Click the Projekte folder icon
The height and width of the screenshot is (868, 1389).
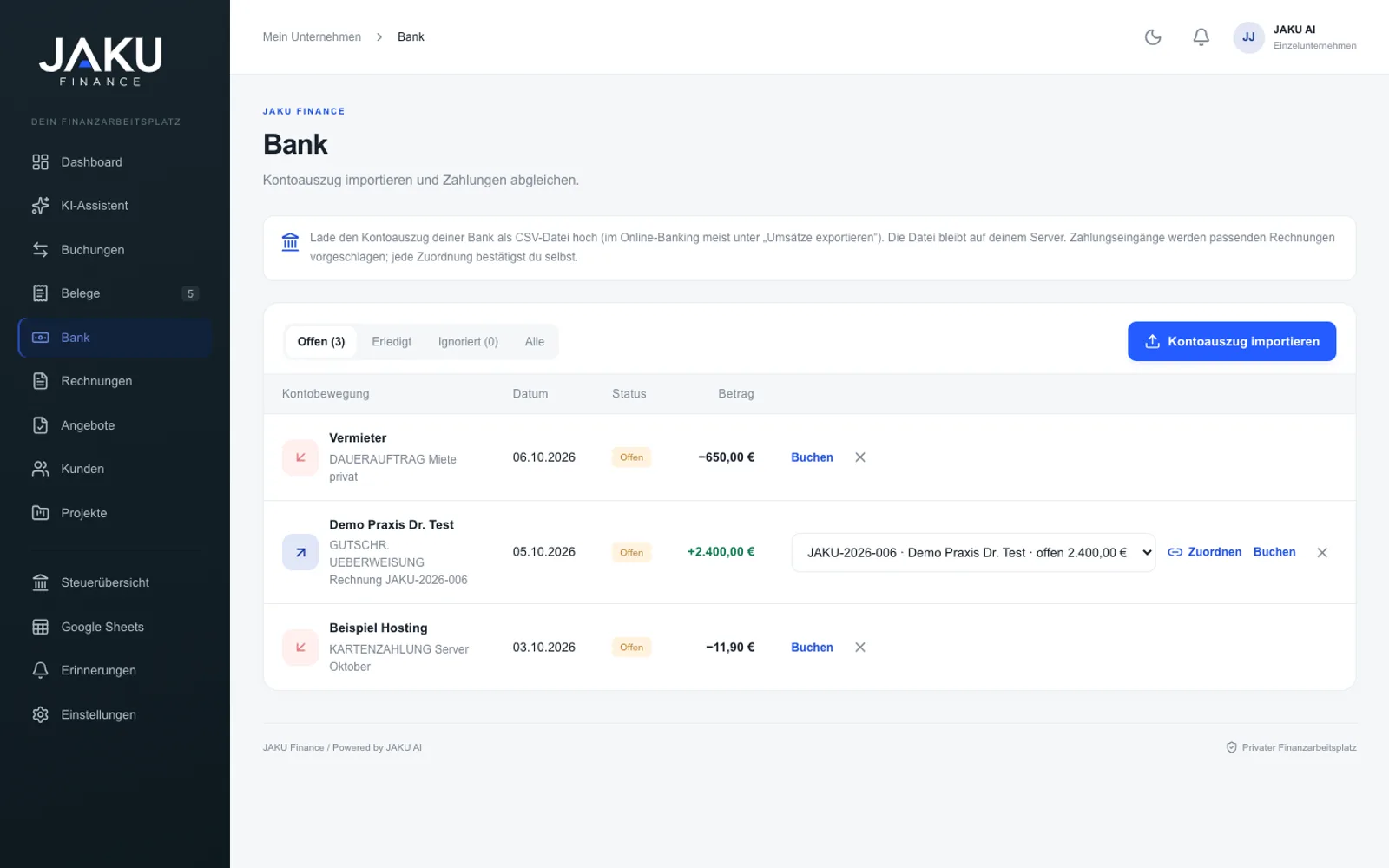[x=40, y=513]
